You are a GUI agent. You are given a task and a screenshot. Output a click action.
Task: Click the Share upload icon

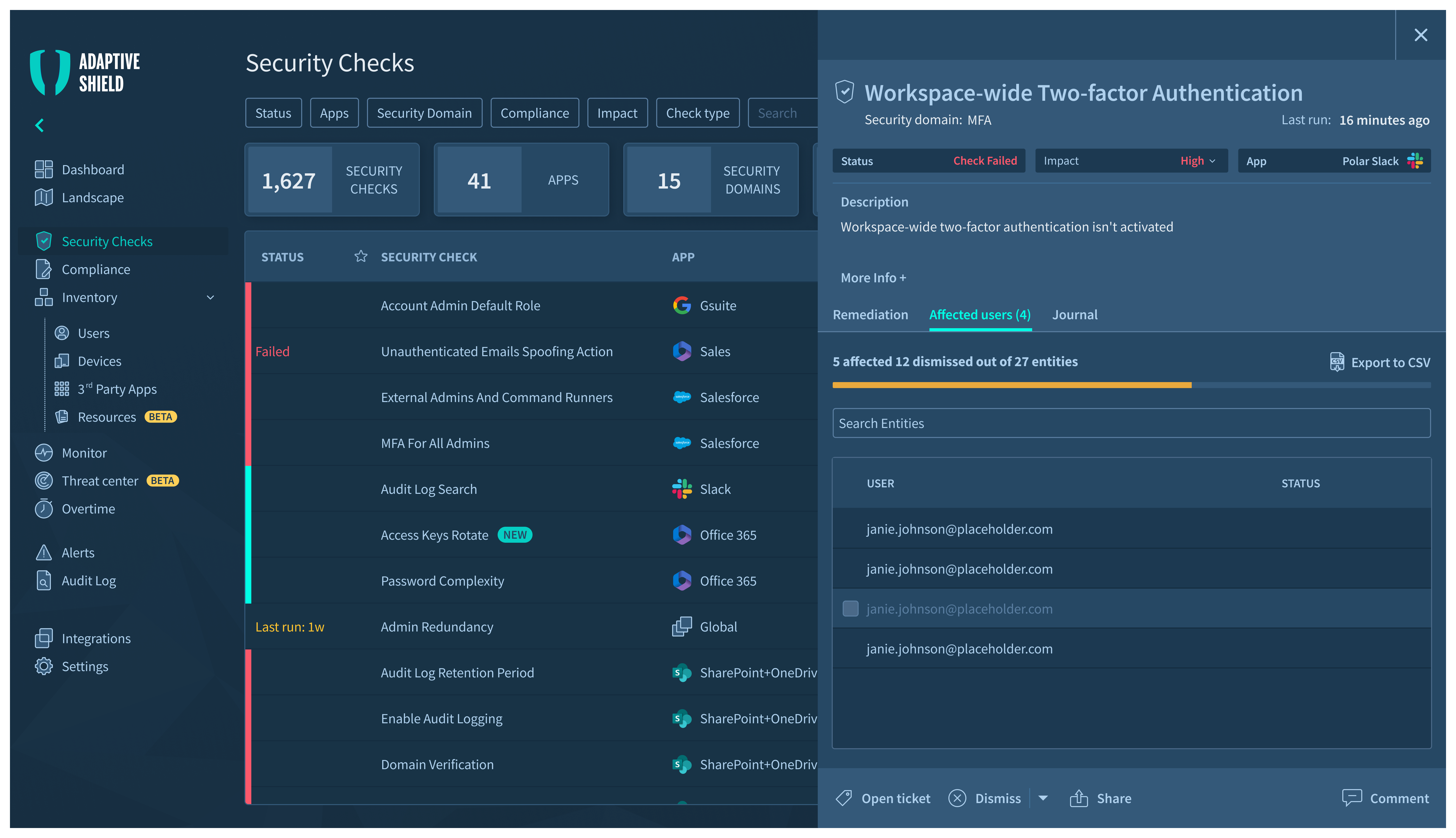point(1079,798)
